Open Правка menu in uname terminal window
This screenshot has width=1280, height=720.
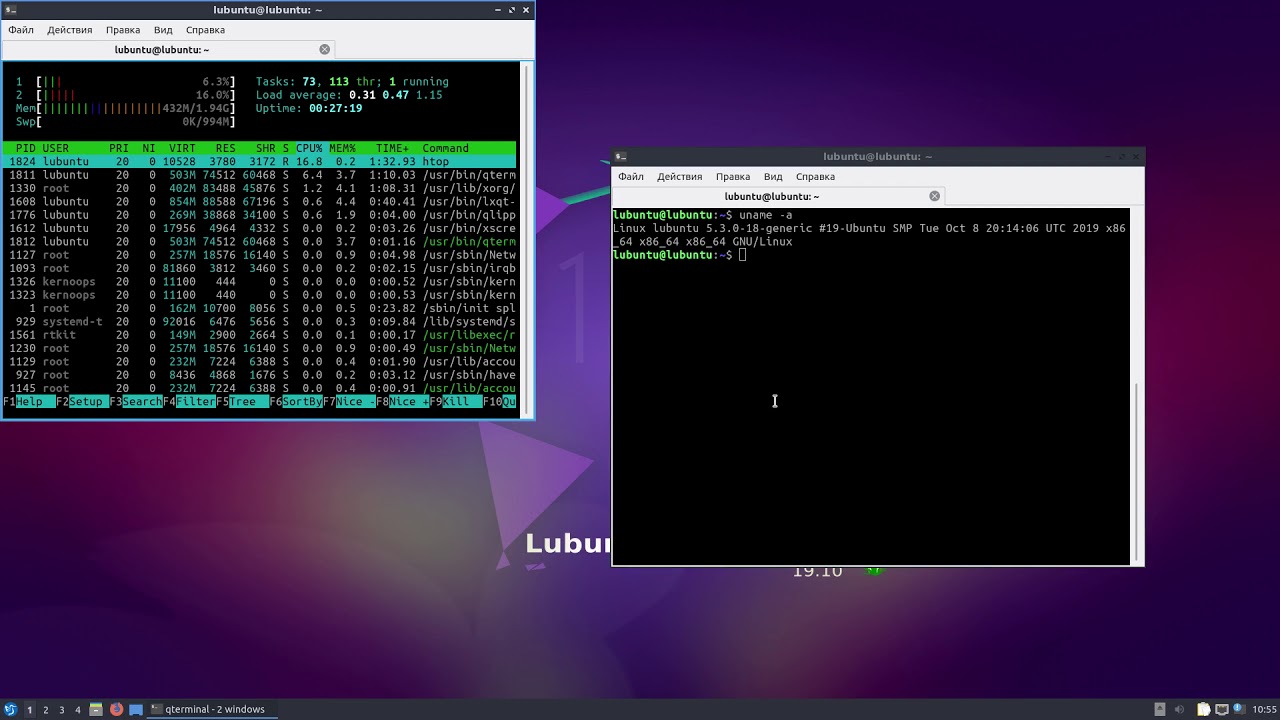[733, 177]
